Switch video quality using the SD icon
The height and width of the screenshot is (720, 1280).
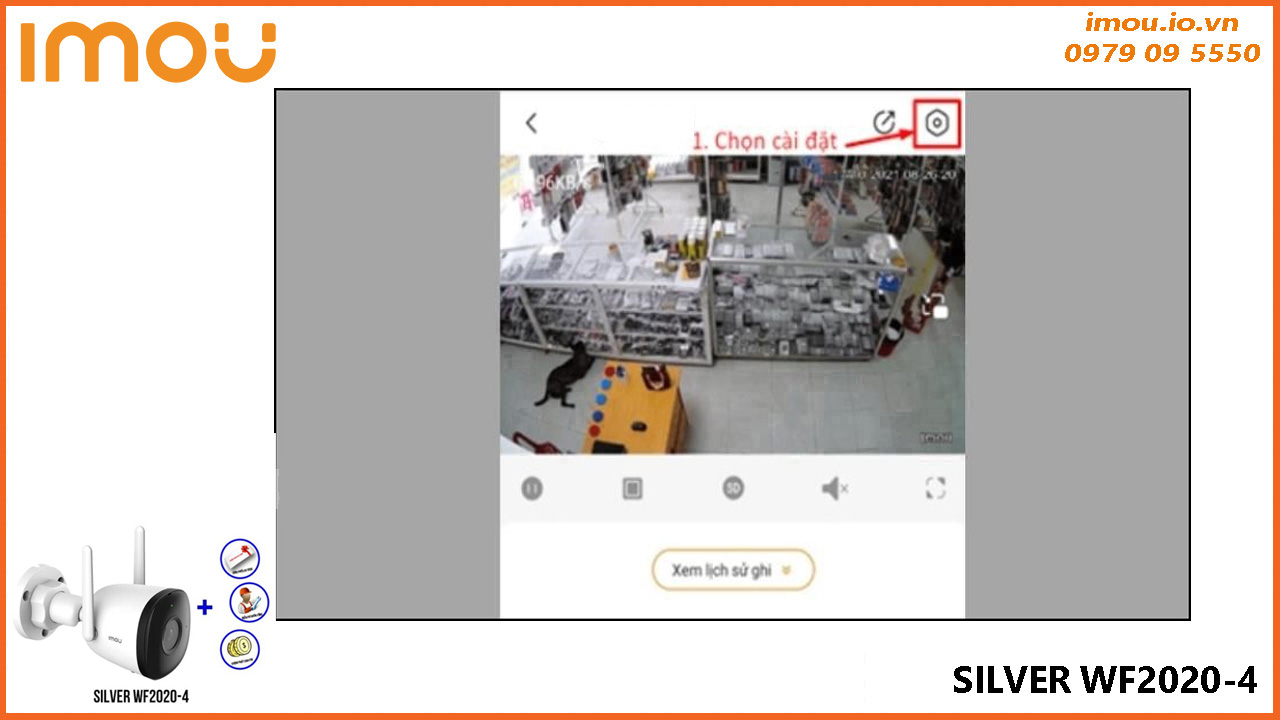pyautogui.click(x=733, y=488)
